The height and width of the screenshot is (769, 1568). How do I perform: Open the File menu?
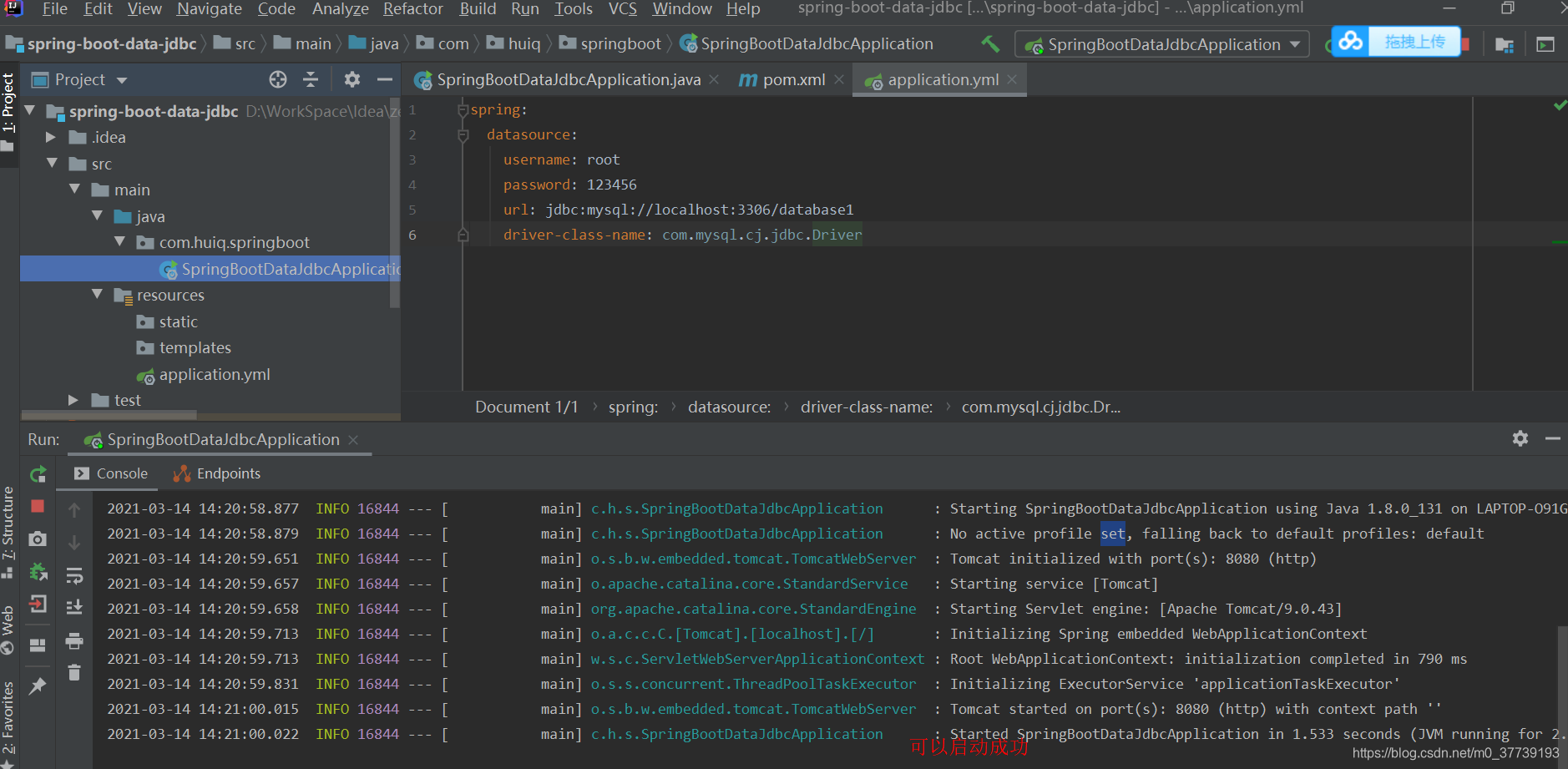pyautogui.click(x=55, y=8)
